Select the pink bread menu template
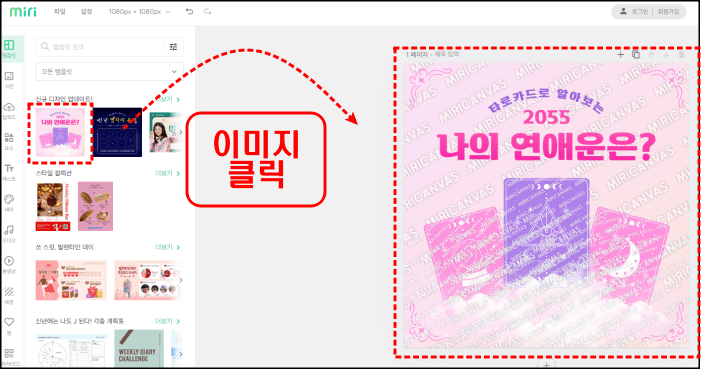This screenshot has height=369, width=701. point(95,206)
